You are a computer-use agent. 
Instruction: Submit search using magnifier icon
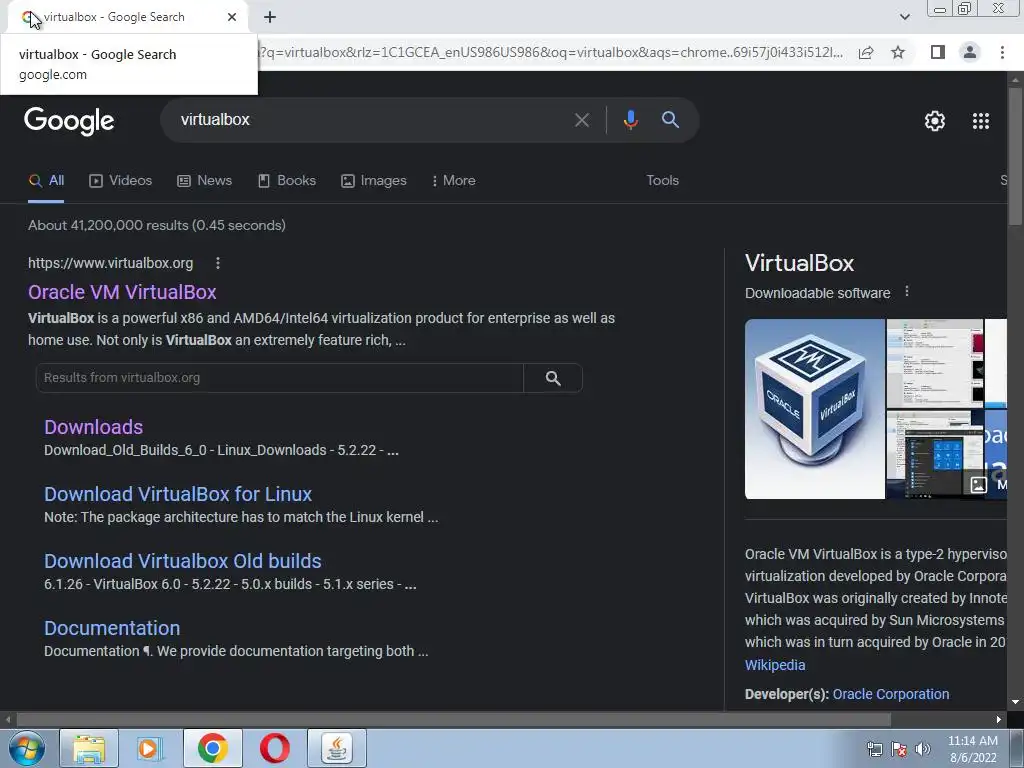coord(670,120)
